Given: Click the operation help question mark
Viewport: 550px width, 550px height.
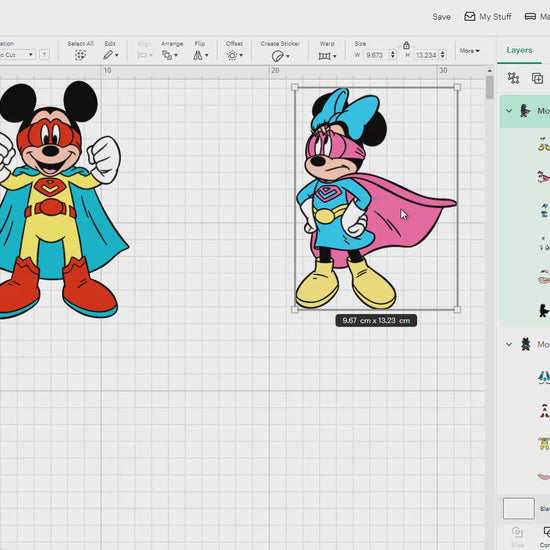Looking at the screenshot, I should tap(44, 55).
